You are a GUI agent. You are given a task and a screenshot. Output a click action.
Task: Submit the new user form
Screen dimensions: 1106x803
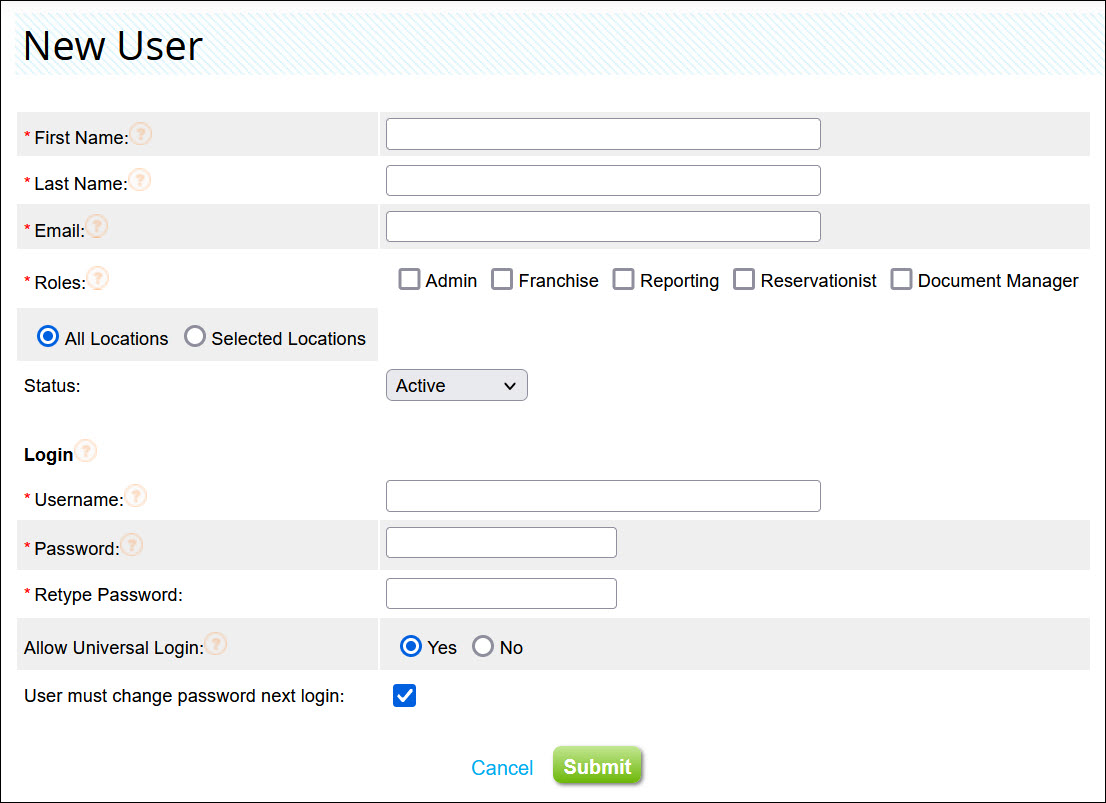597,766
